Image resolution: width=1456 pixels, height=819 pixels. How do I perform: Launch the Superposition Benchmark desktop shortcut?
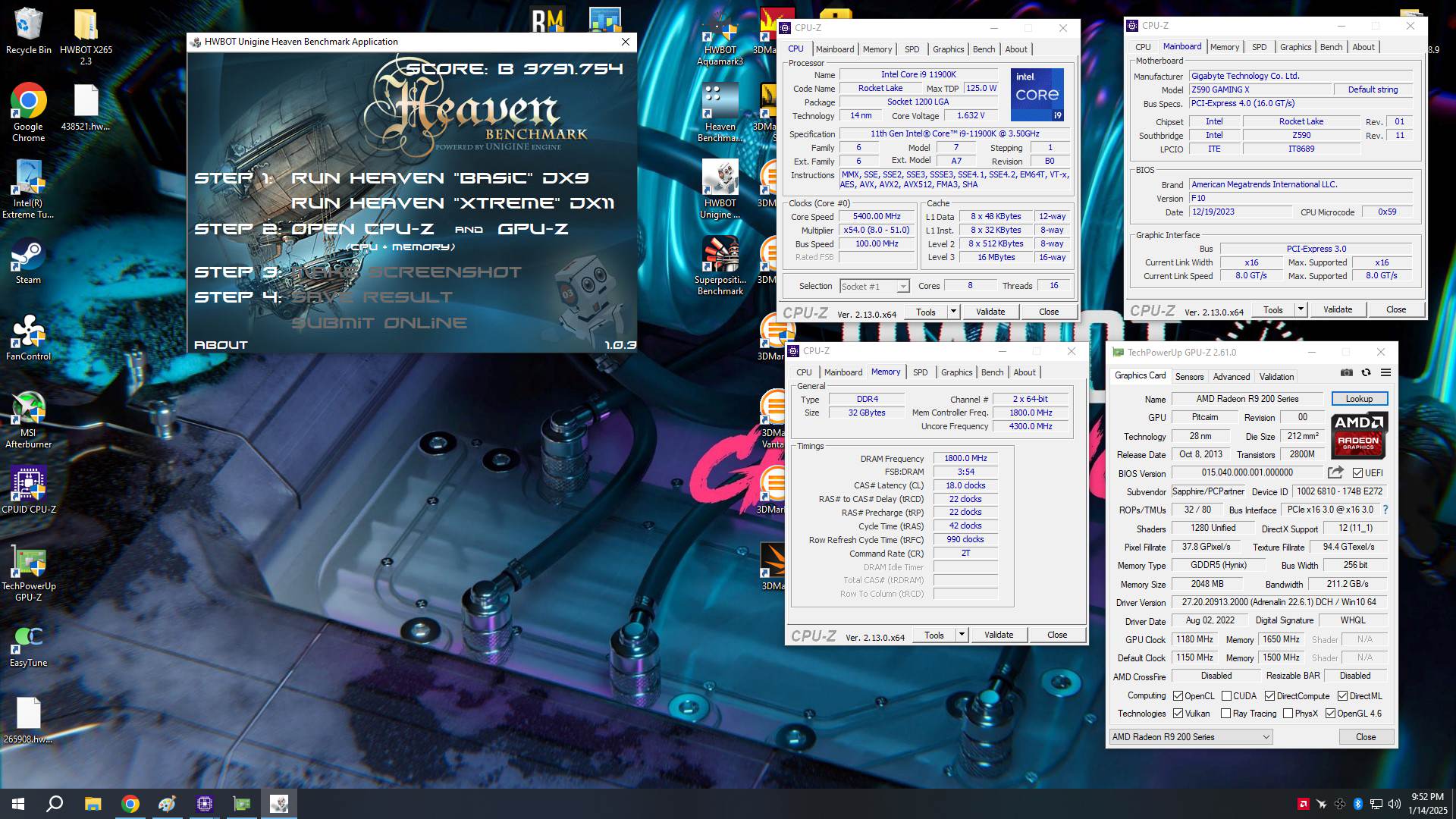(720, 265)
